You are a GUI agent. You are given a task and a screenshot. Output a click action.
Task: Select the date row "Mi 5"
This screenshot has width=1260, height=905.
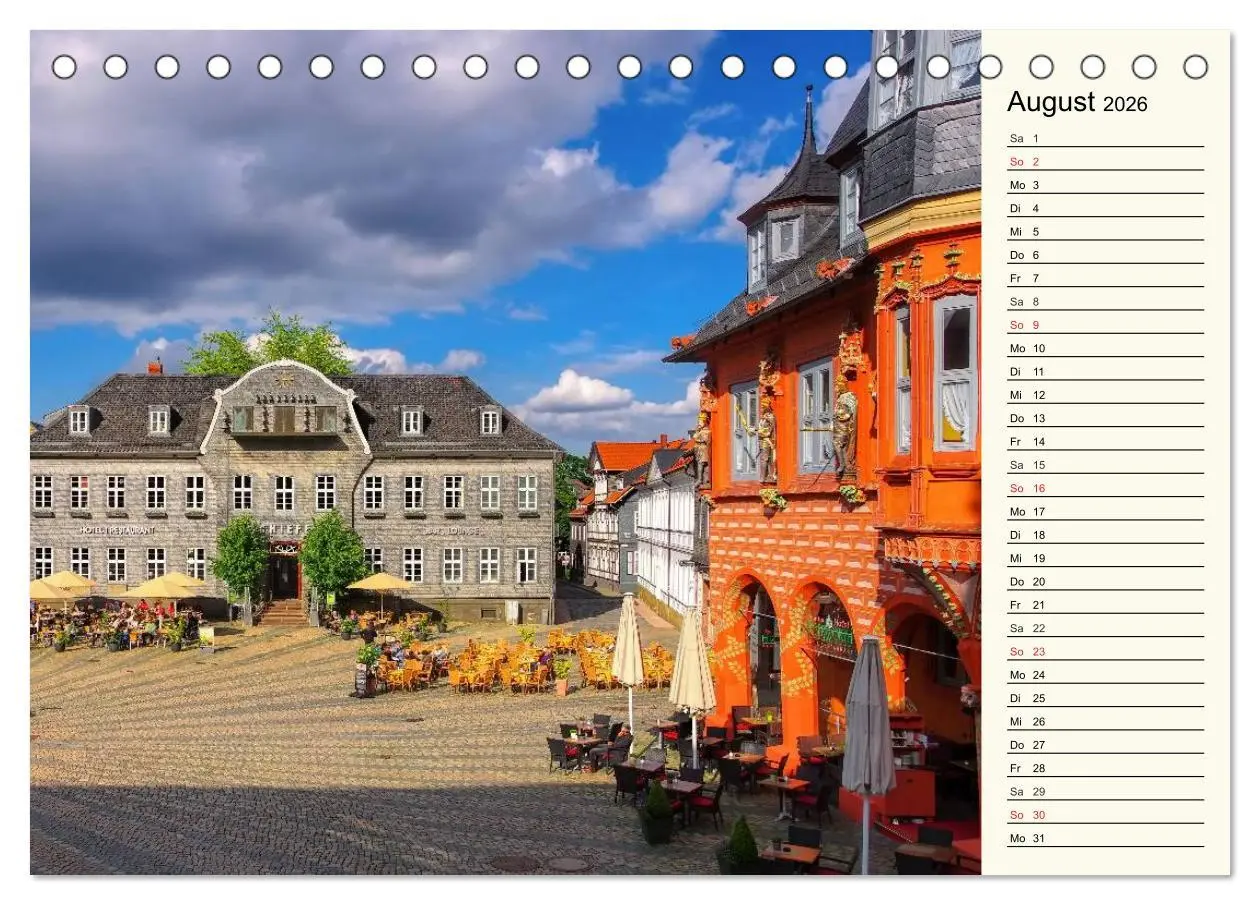tap(1105, 231)
